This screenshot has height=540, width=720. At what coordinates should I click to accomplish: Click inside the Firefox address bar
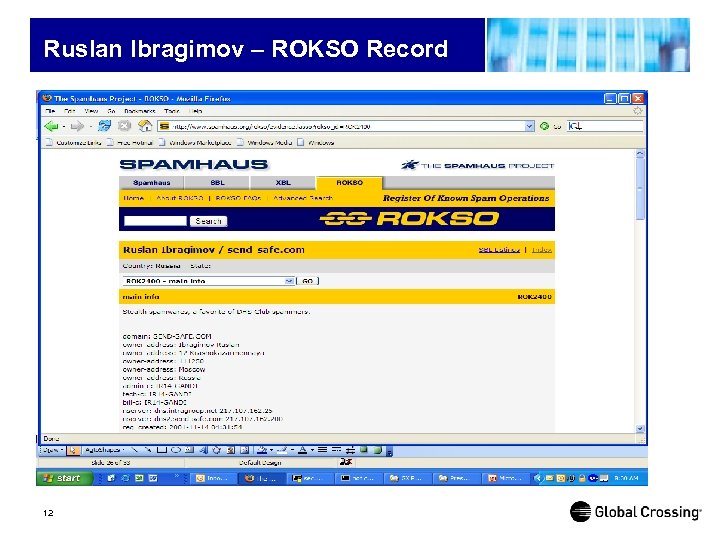[346, 126]
